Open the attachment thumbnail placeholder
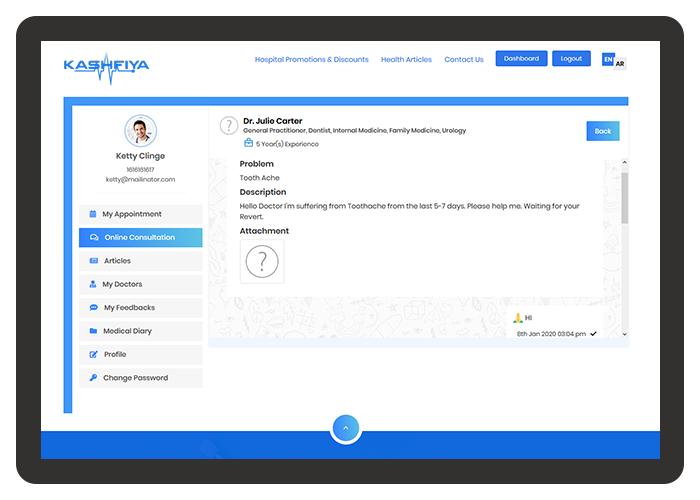Viewport: 700px width, 500px height. coord(262,262)
